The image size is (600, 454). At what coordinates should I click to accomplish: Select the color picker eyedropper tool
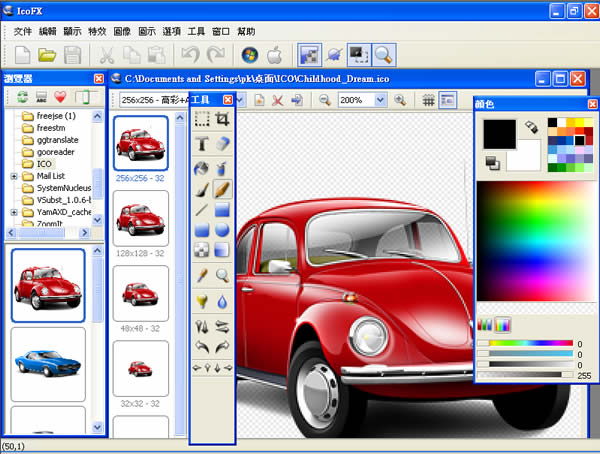coord(201,275)
